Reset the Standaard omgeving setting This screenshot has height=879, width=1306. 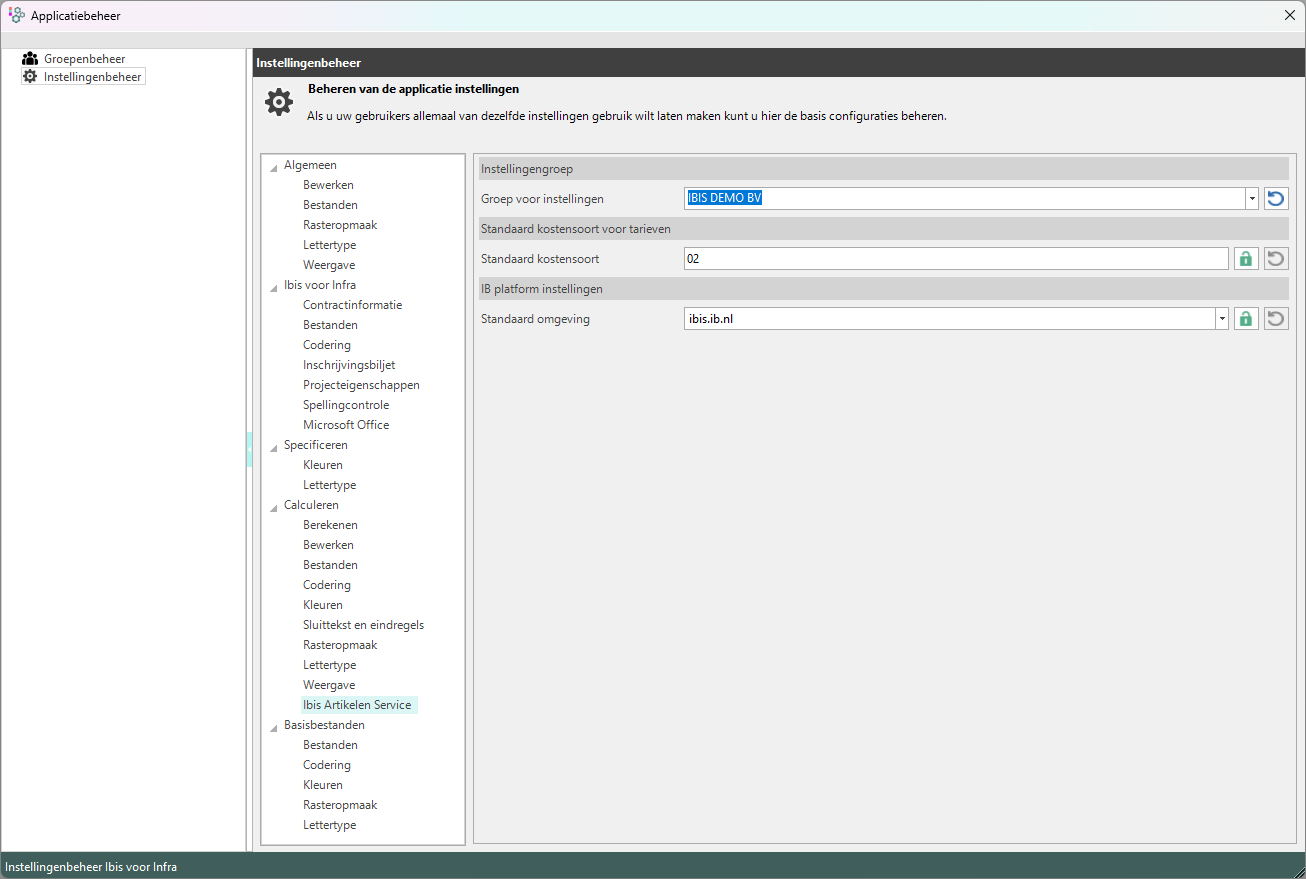coord(1275,319)
